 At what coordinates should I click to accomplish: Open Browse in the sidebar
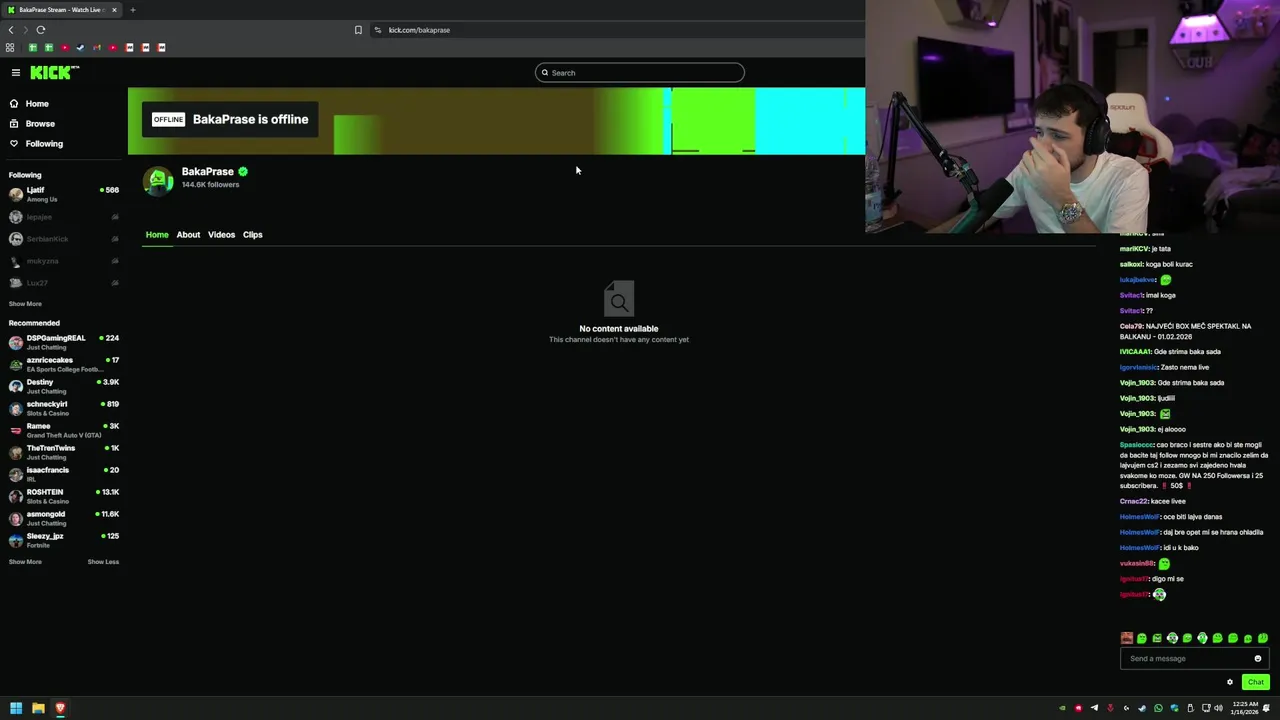tap(40, 124)
